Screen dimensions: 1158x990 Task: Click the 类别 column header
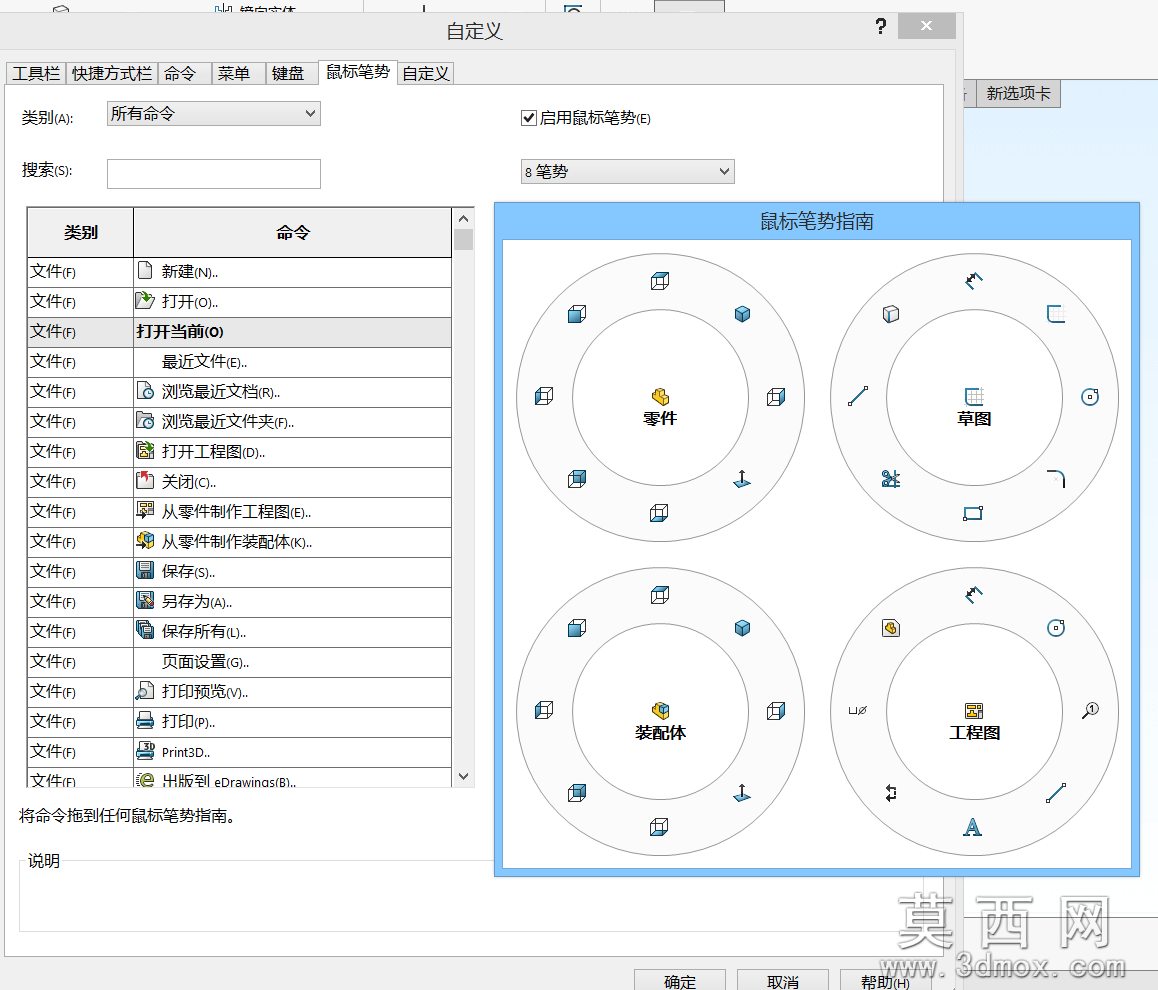(x=80, y=233)
